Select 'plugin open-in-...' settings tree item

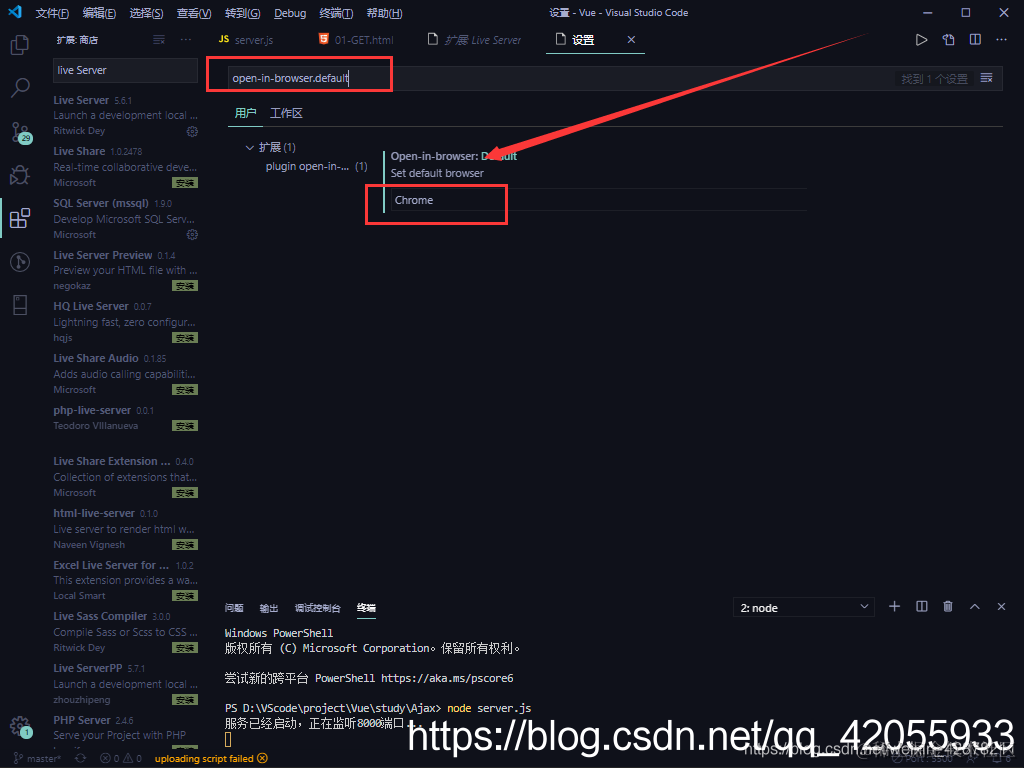point(316,167)
